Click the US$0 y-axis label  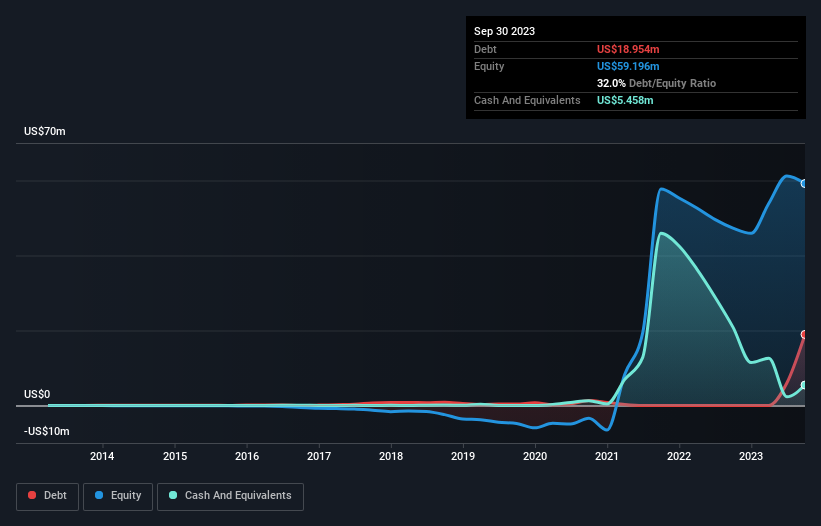(37, 394)
